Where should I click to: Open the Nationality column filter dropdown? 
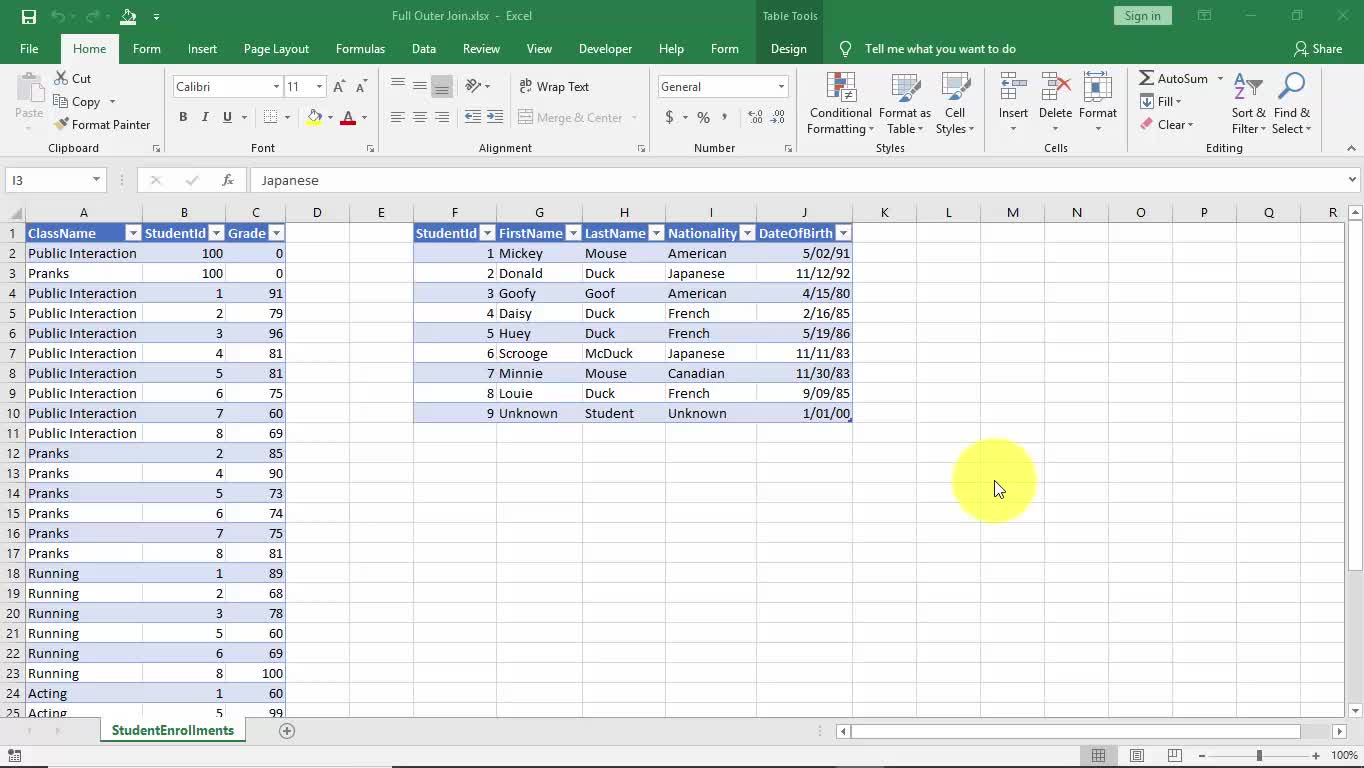pyautogui.click(x=746, y=233)
